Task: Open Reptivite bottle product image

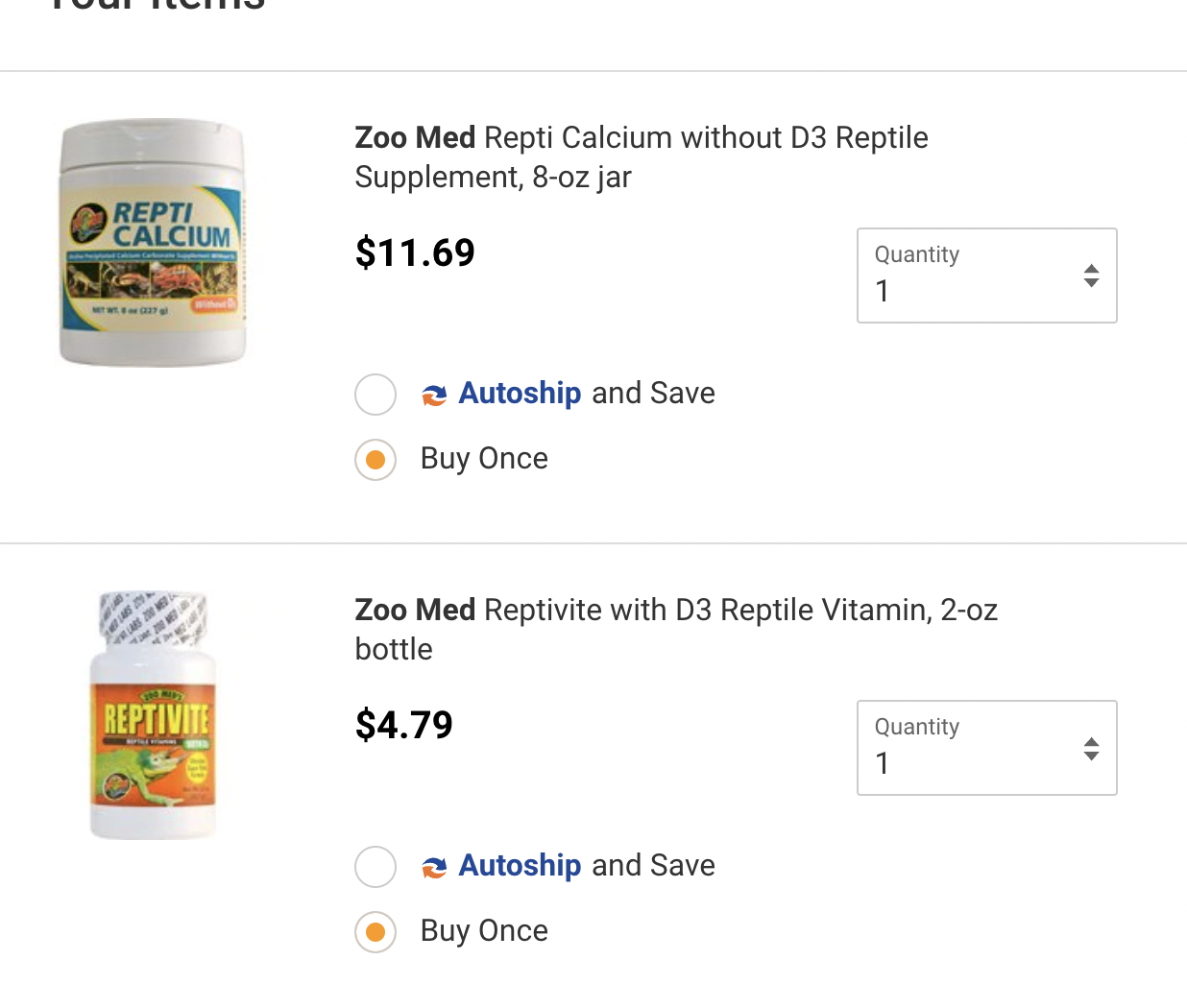Action: (x=154, y=715)
